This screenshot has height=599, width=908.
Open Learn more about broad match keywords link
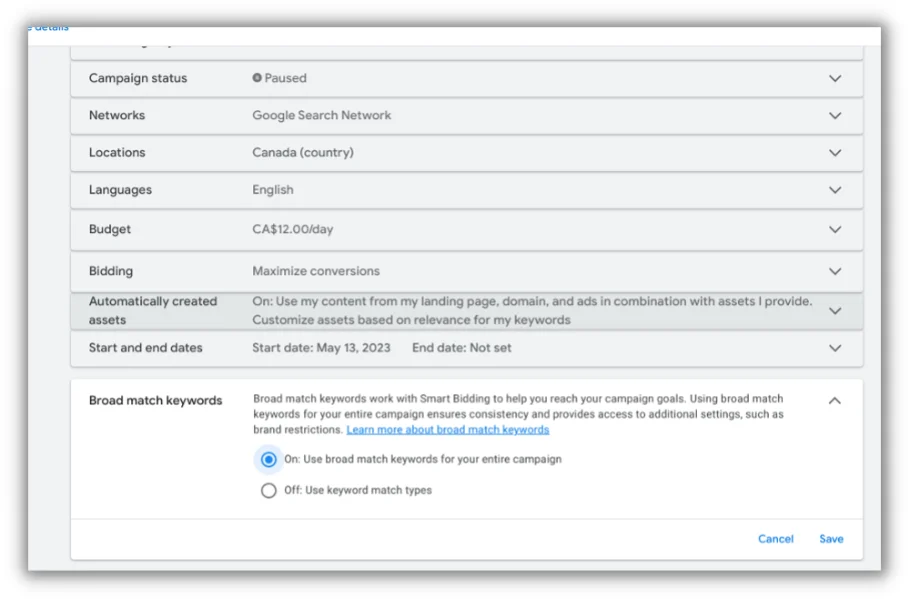(x=448, y=430)
